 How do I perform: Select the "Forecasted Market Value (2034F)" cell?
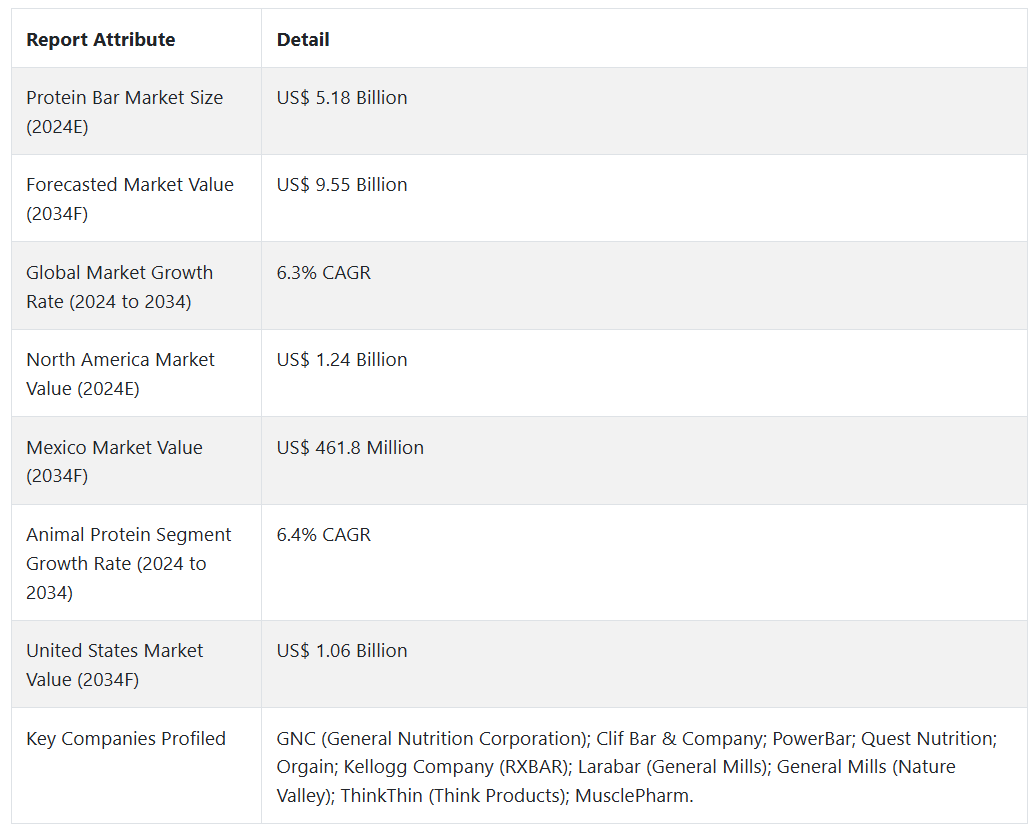(x=130, y=199)
